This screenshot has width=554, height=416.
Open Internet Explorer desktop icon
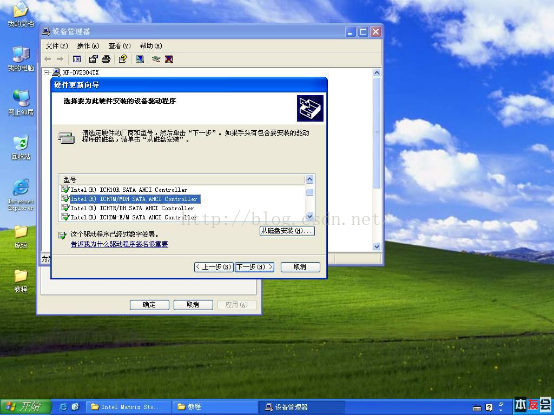click(x=21, y=195)
